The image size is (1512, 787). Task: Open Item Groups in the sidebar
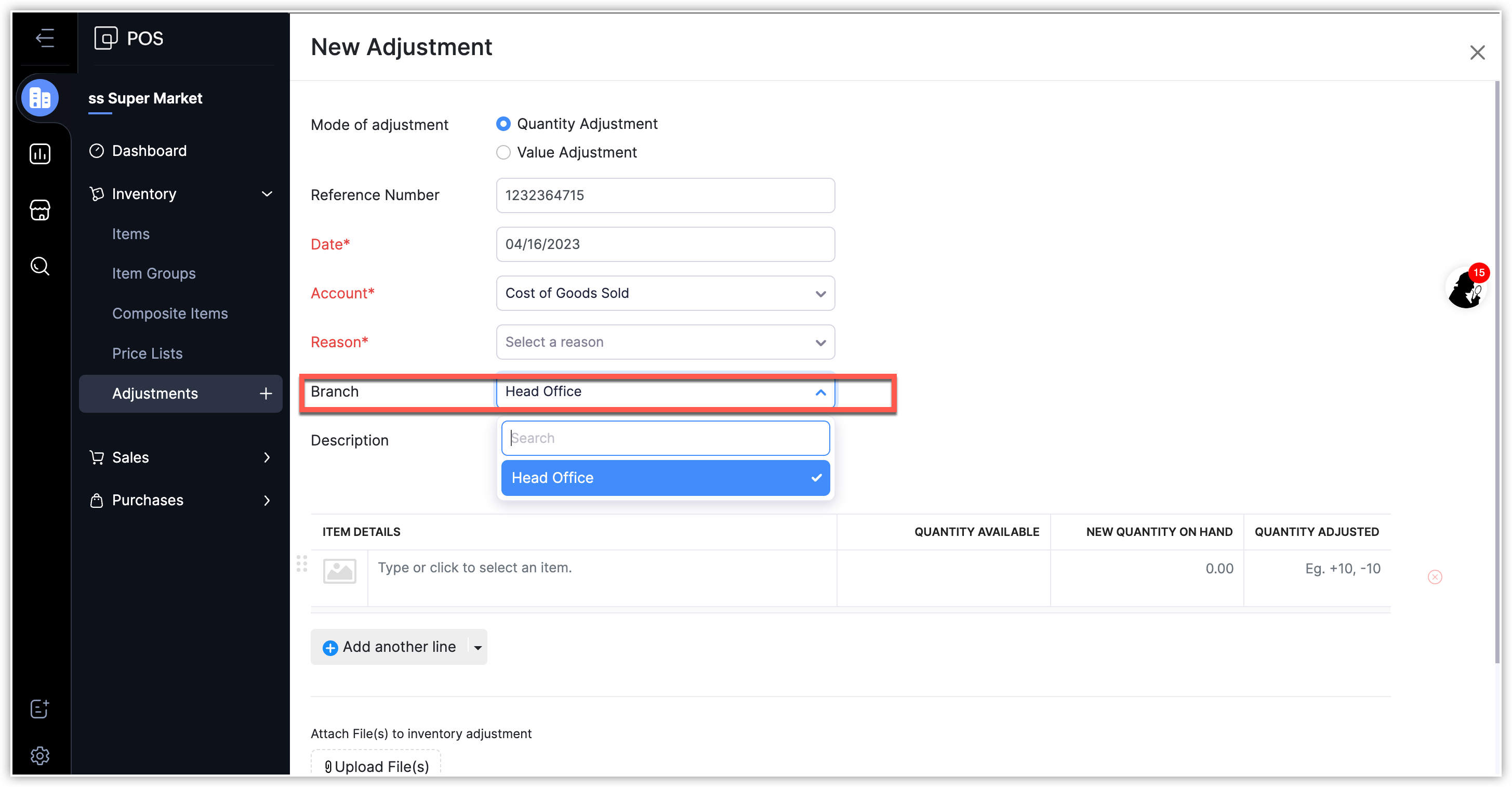pyautogui.click(x=154, y=274)
